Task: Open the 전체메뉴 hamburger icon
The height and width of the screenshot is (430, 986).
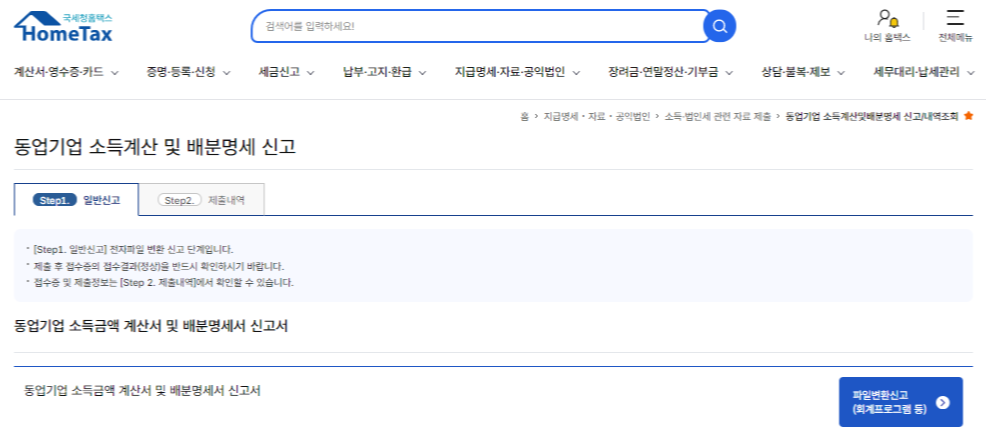Action: coord(955,18)
